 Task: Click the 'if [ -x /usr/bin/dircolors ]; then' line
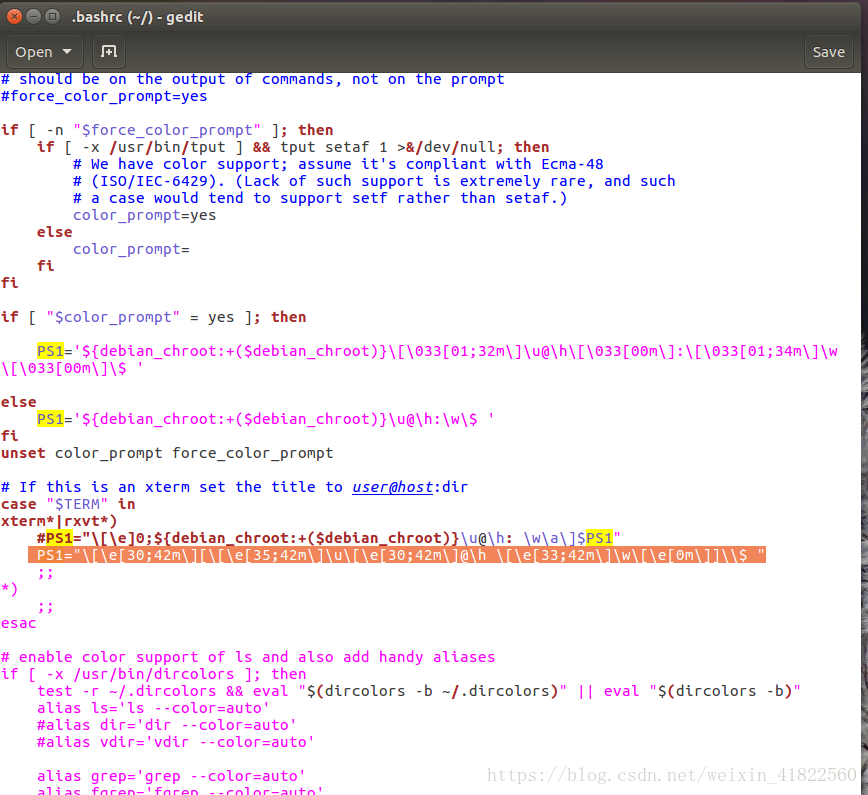pos(154,674)
